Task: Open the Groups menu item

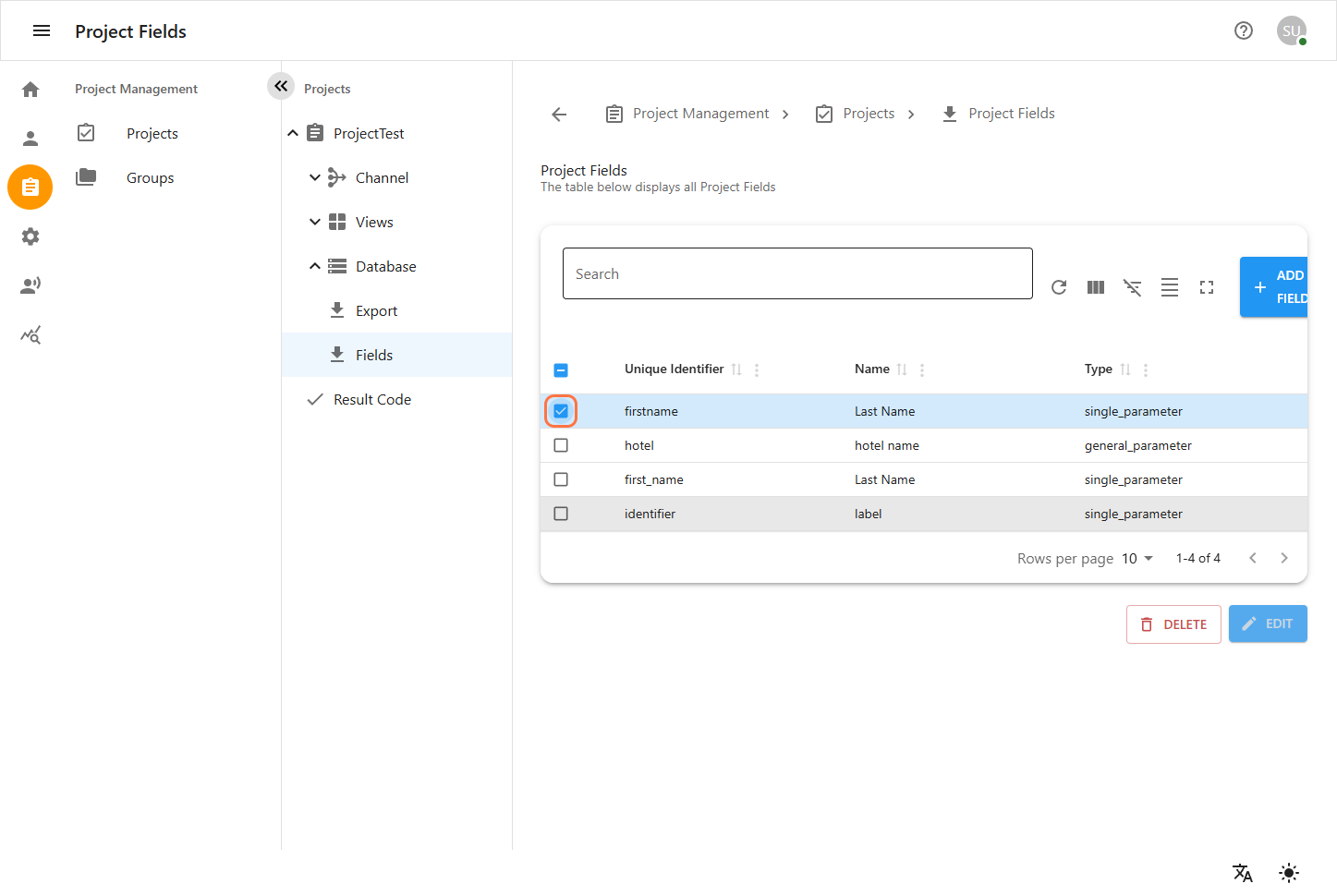Action: pyautogui.click(x=151, y=177)
